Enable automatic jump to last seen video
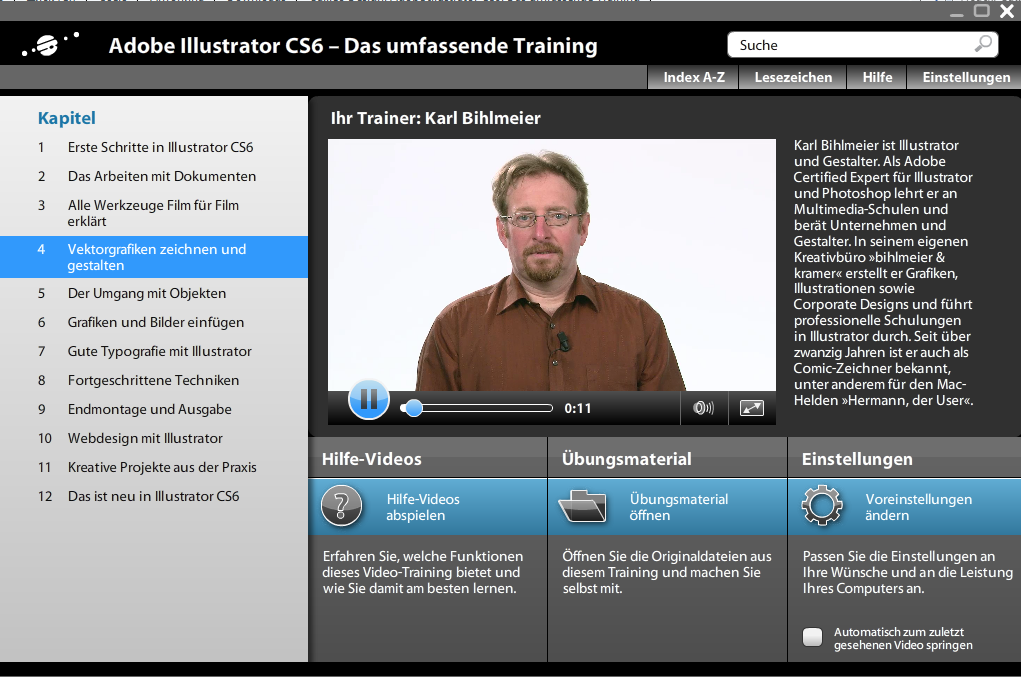Viewport: 1021px width, 677px height. (x=813, y=637)
